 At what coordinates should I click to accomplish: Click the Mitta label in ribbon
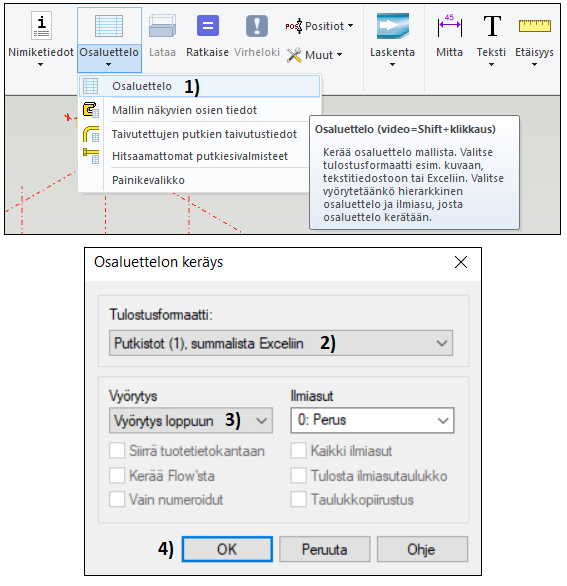450,52
